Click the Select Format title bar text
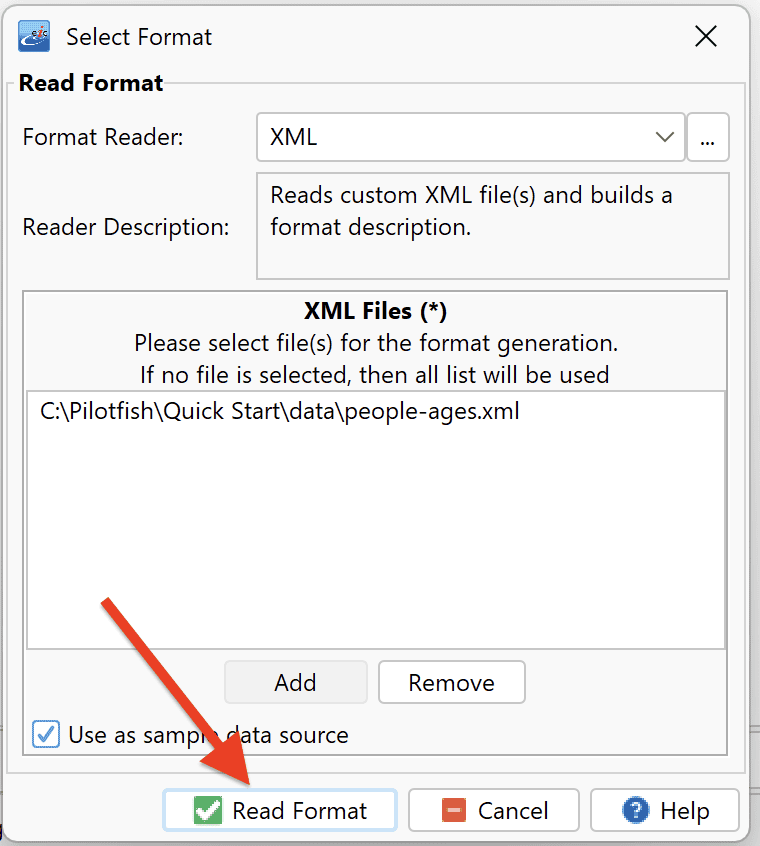760x846 pixels. click(x=139, y=37)
